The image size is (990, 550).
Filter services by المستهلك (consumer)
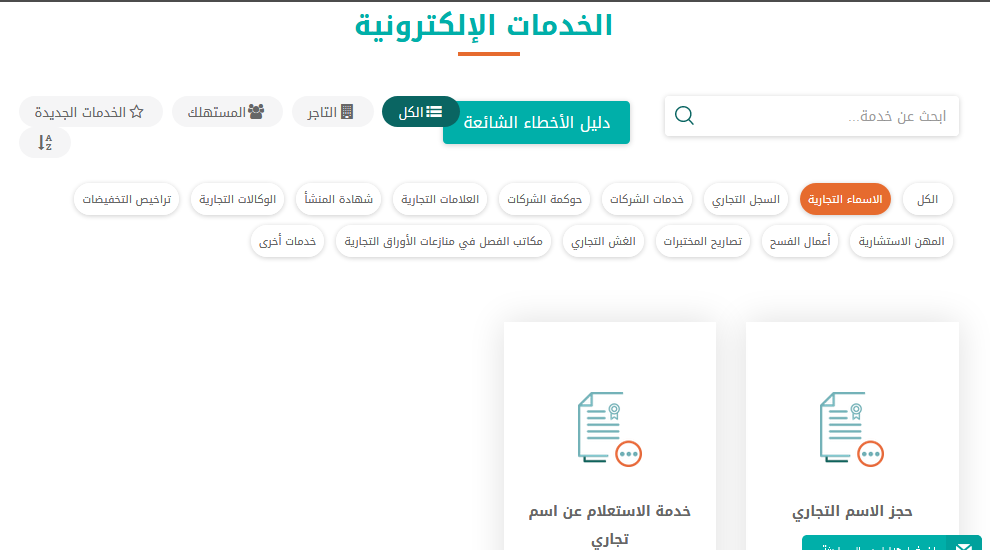(227, 112)
